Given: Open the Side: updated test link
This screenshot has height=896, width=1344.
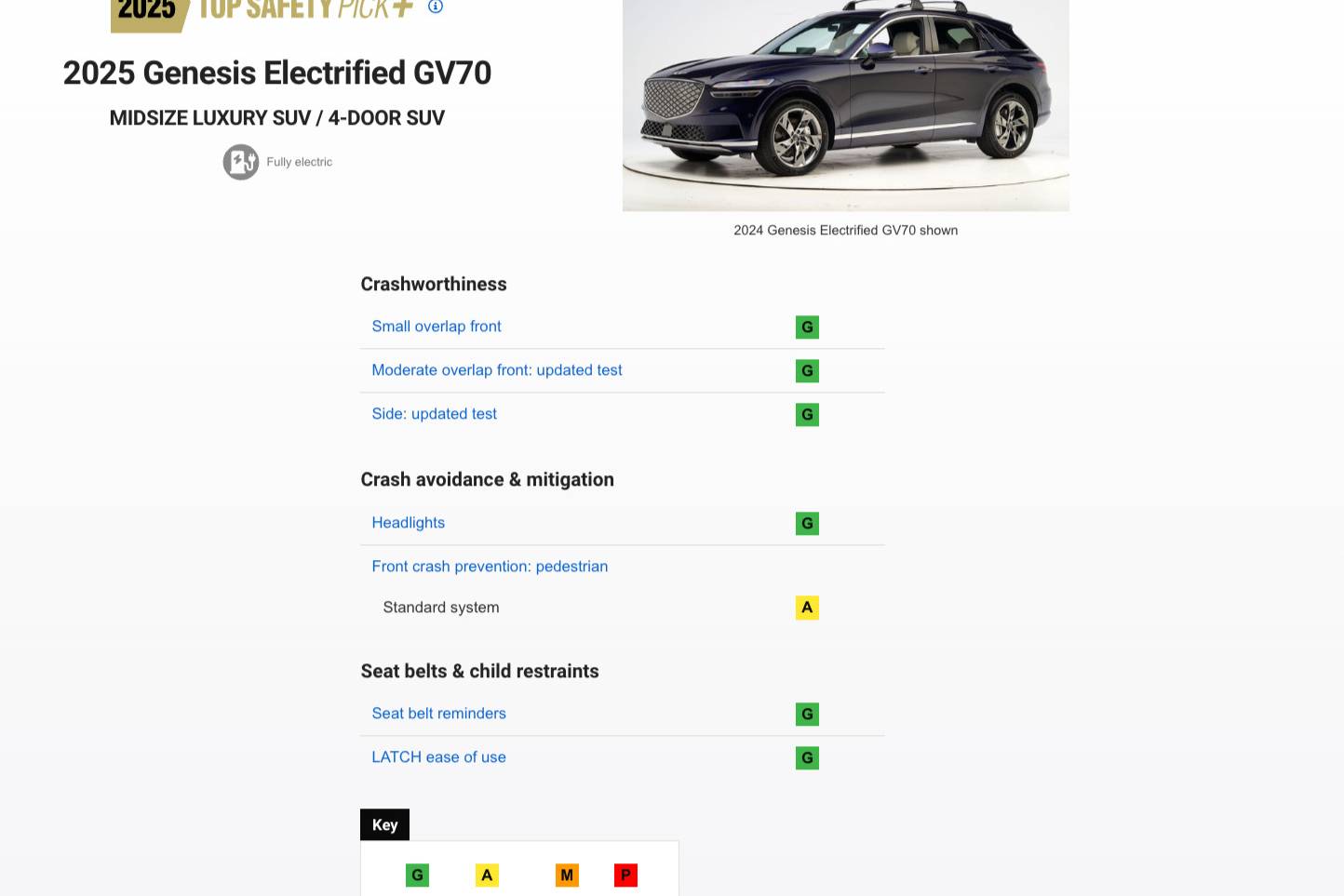Looking at the screenshot, I should pyautogui.click(x=435, y=414).
